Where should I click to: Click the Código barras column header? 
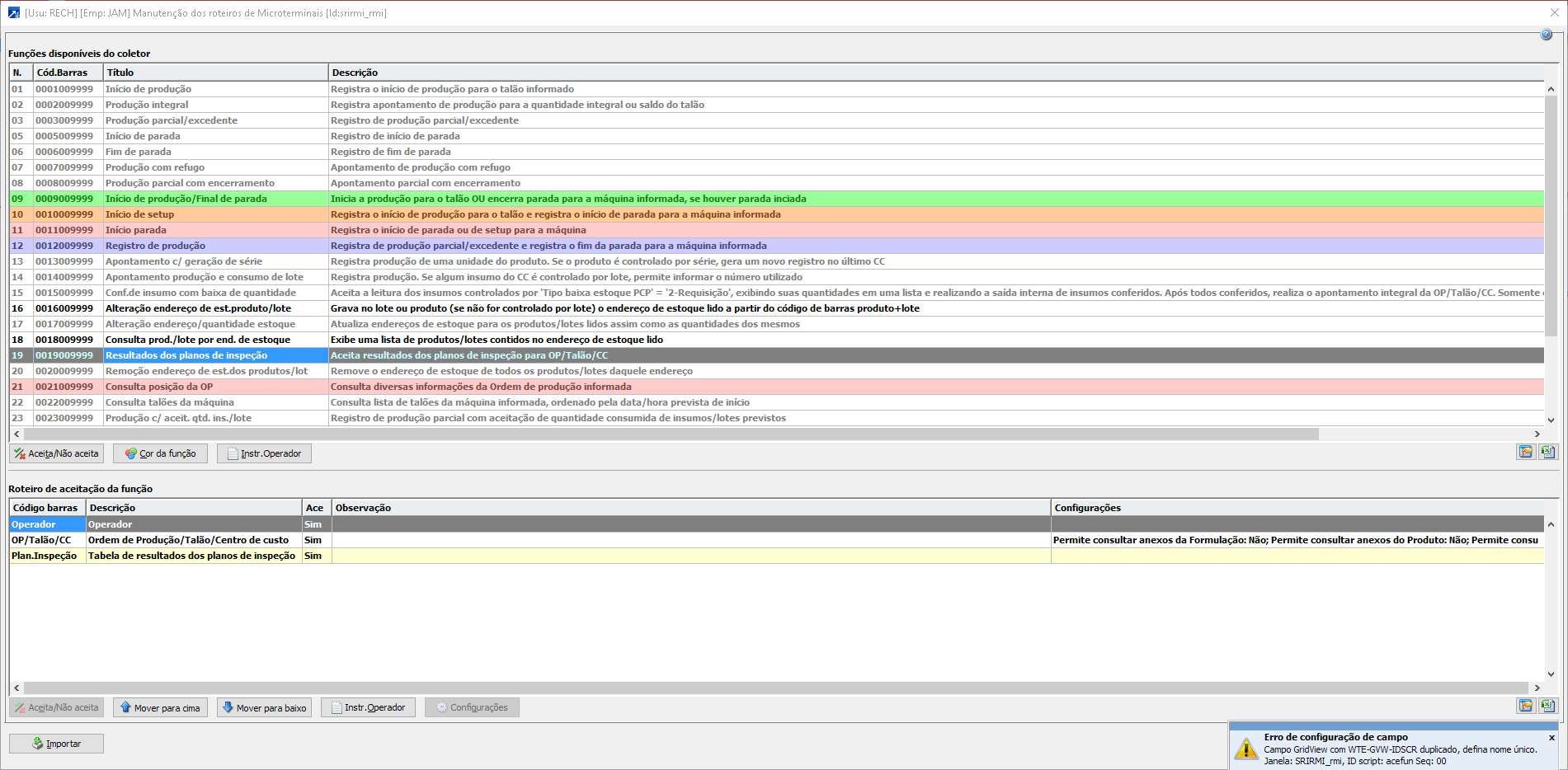pos(48,508)
